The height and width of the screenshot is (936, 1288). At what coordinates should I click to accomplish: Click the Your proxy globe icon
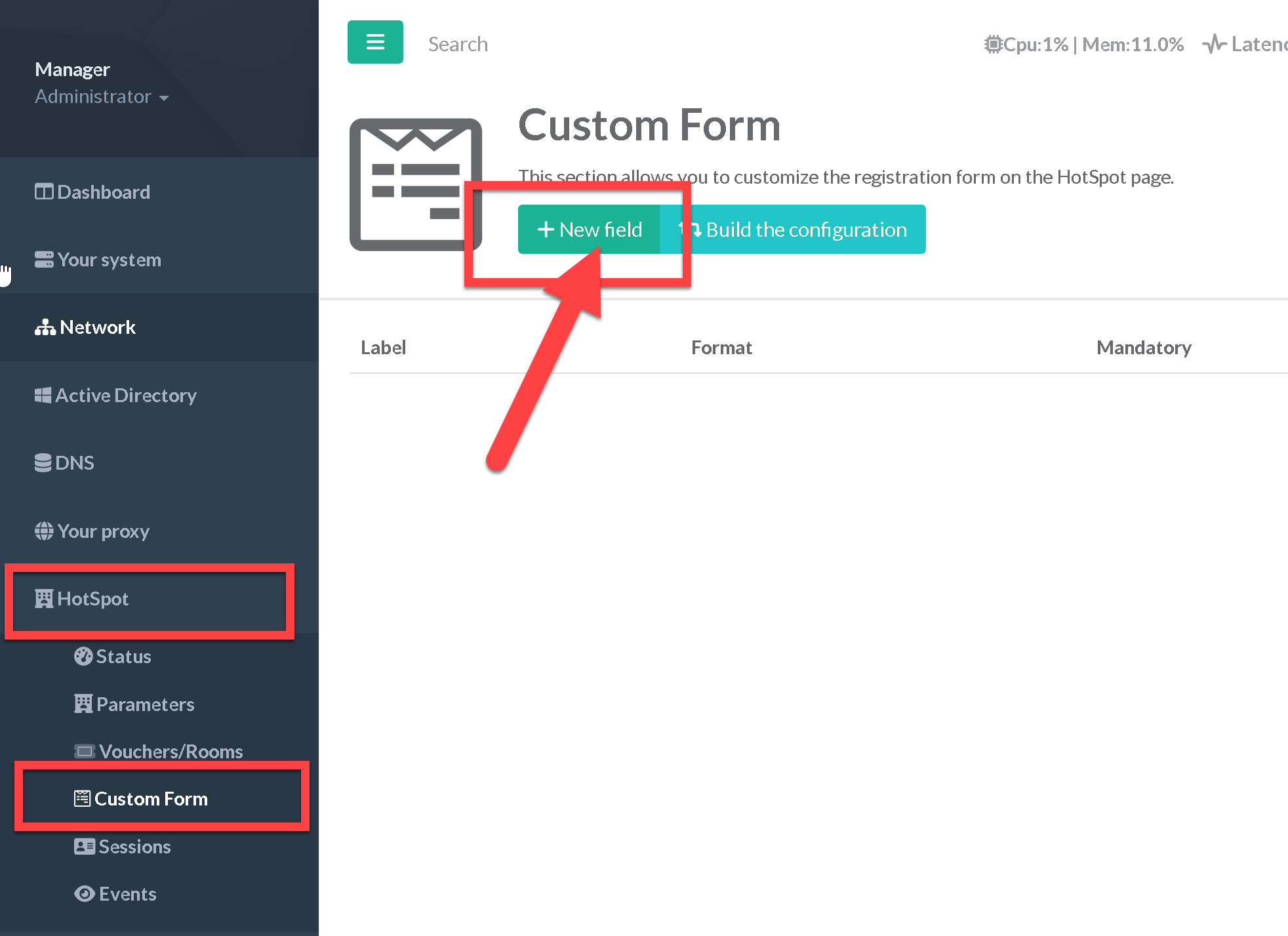click(x=44, y=531)
